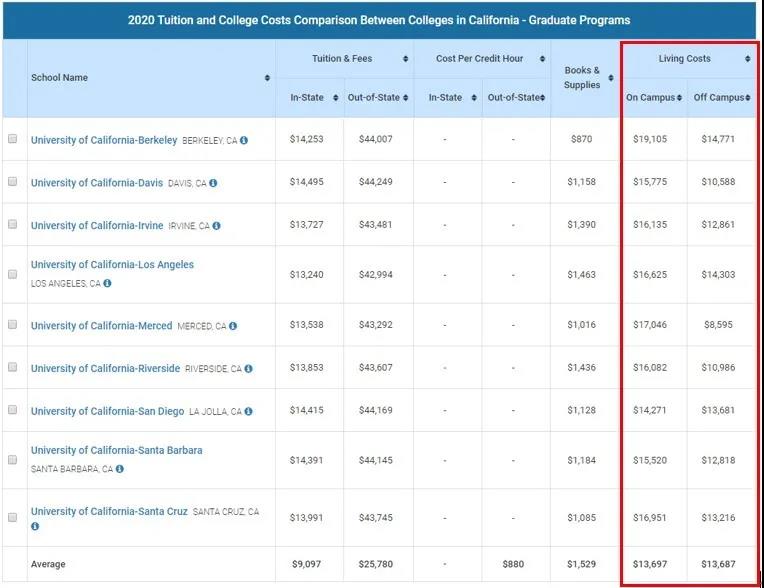764x588 pixels.
Task: Select average off-campus cost $13,687
Action: [x=718, y=564]
